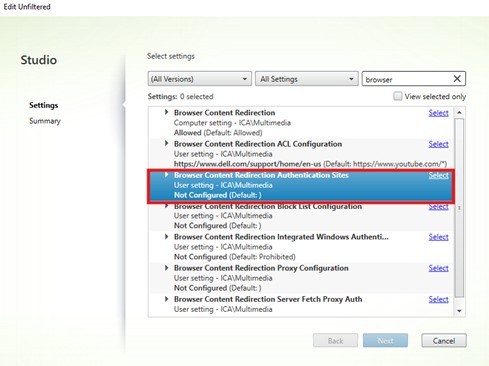Click the scrollbar up arrow
Viewport: 489px width, 366px height.
459,112
